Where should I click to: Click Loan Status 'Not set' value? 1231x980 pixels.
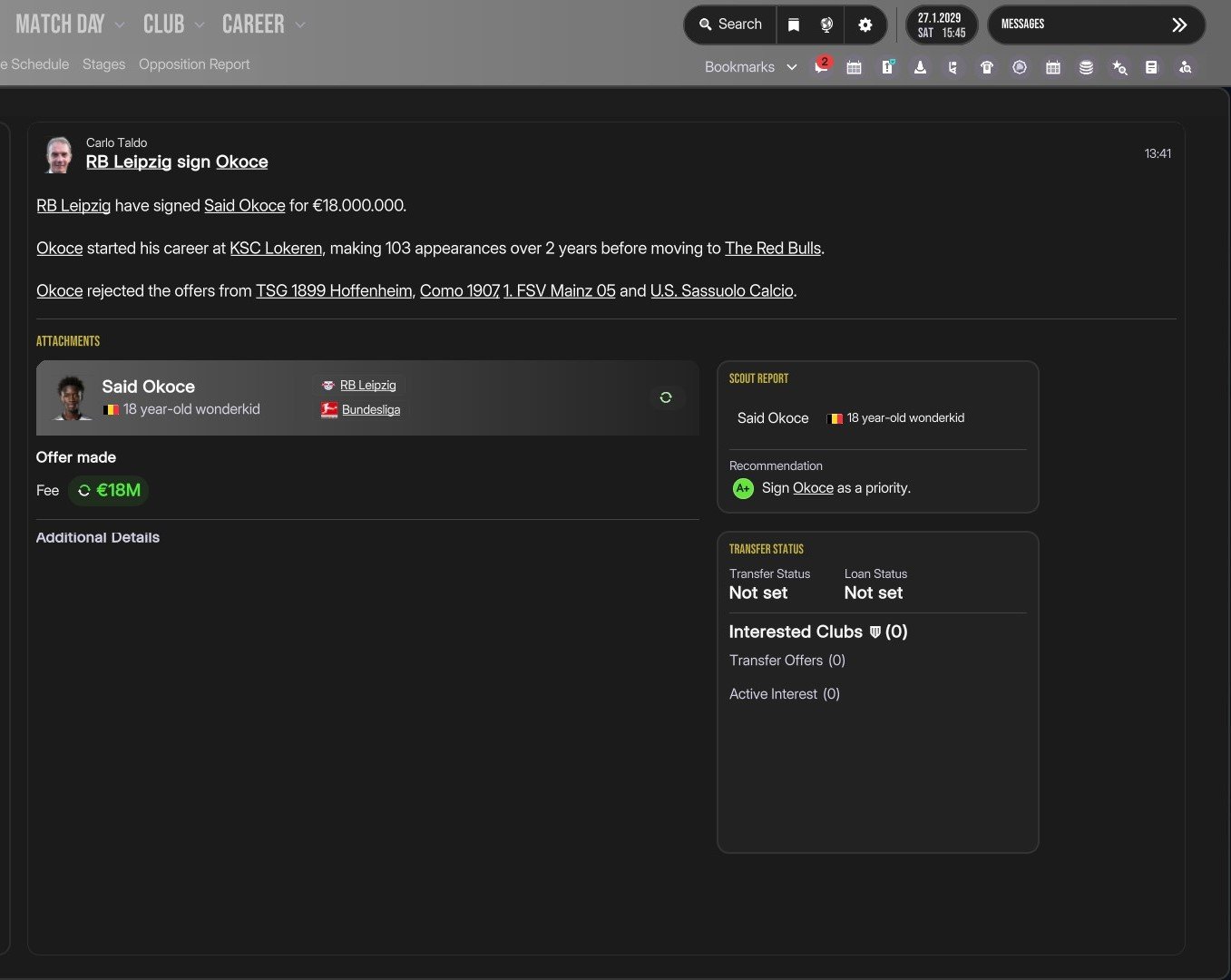point(874,593)
